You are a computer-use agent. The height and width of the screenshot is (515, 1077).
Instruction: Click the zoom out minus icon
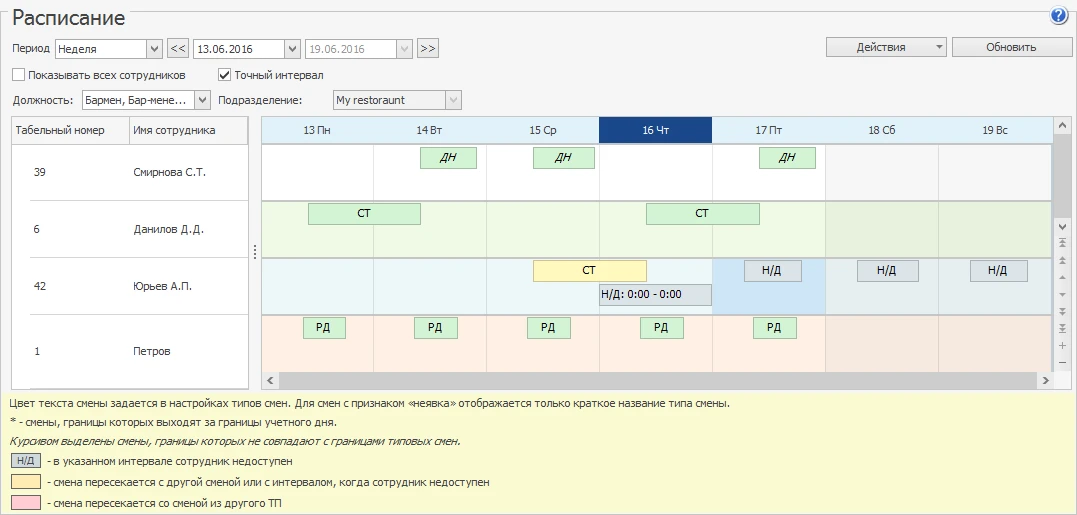(1062, 362)
